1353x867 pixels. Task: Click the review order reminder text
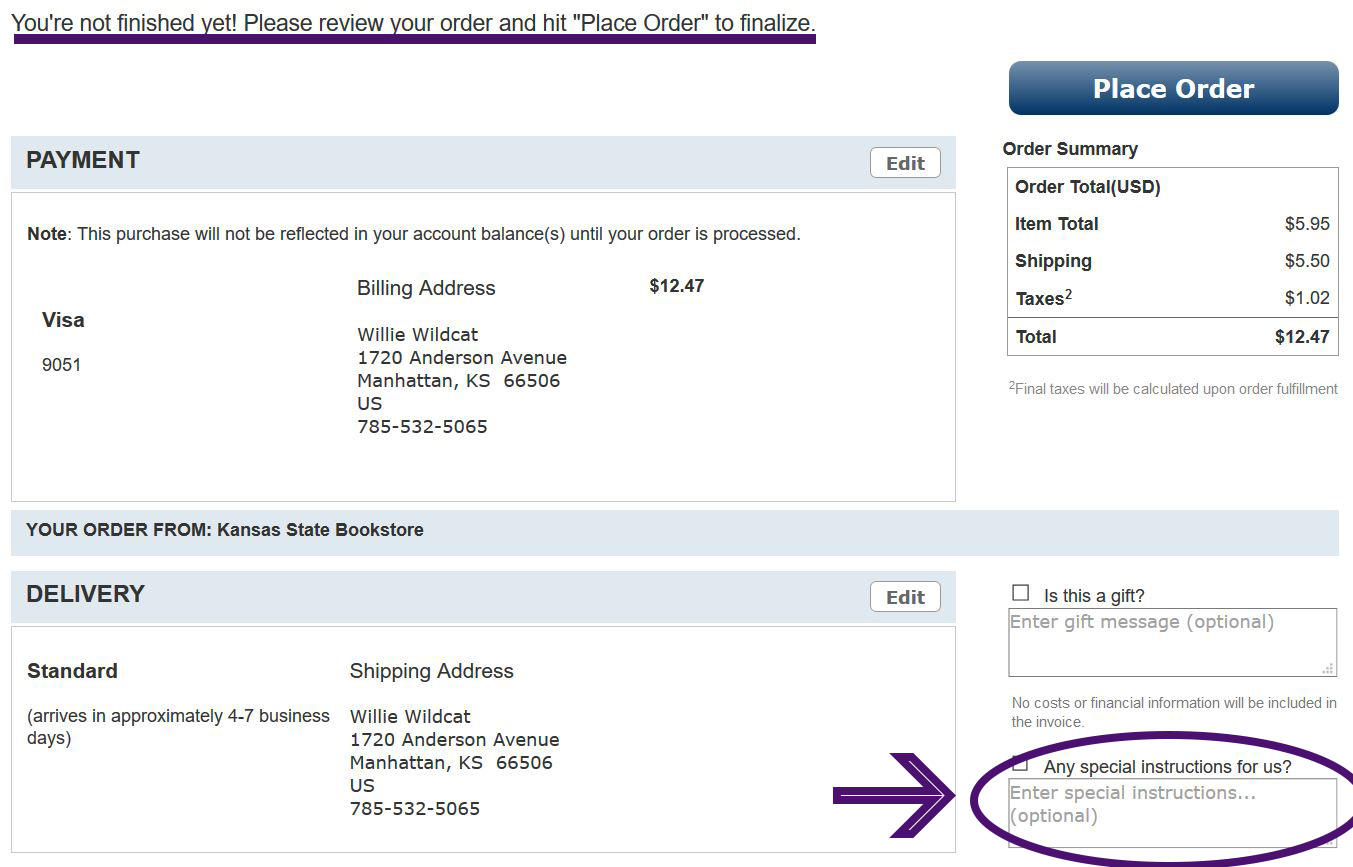pyautogui.click(x=416, y=22)
